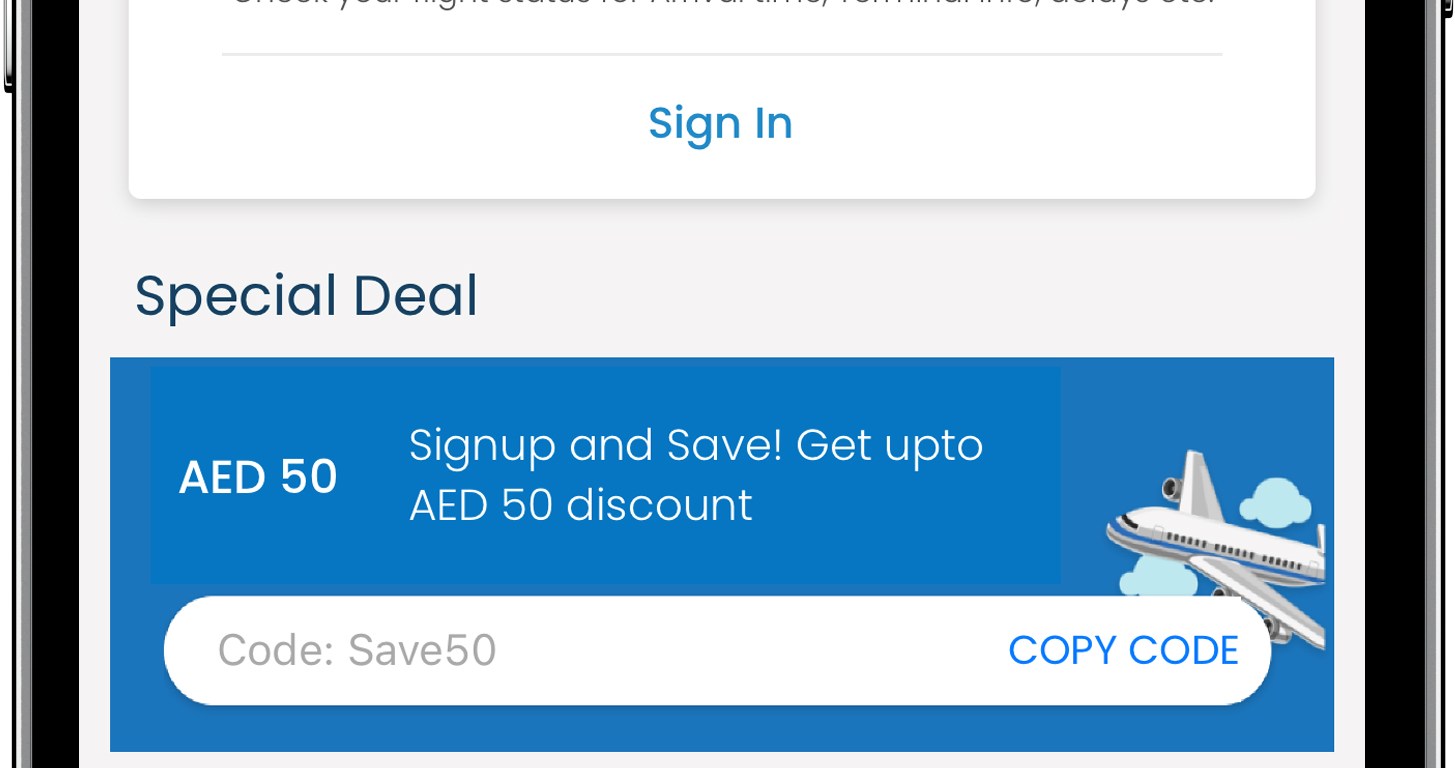Click the divider line above Sign In
This screenshot has height=768, width=1455.
(x=720, y=54)
